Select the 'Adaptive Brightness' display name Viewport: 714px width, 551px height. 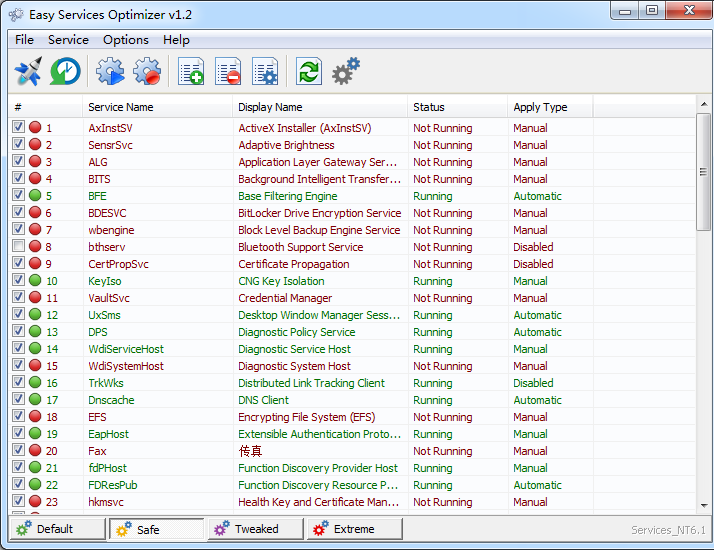(286, 145)
